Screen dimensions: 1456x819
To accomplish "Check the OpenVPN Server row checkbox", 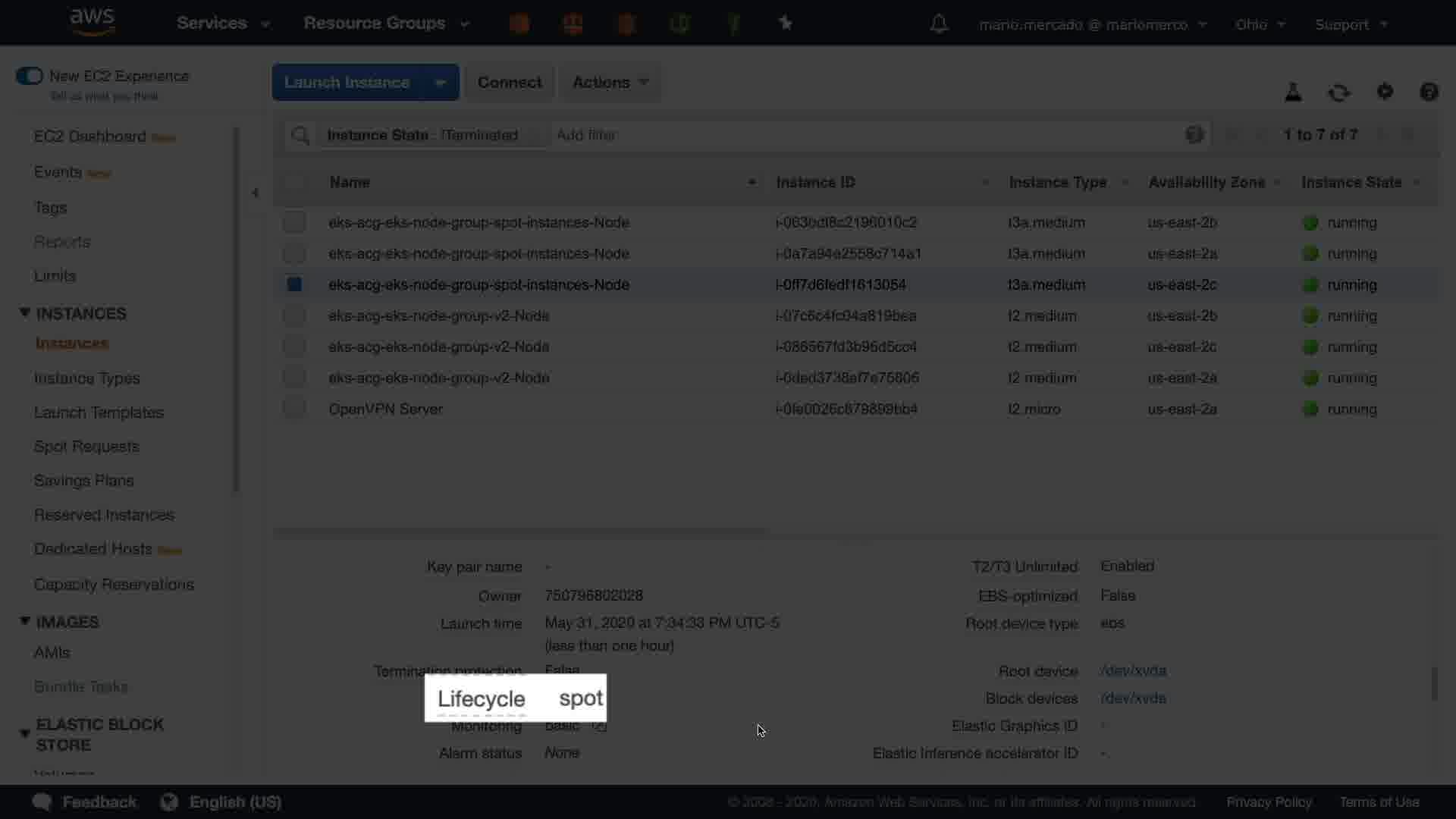I will 294,409.
